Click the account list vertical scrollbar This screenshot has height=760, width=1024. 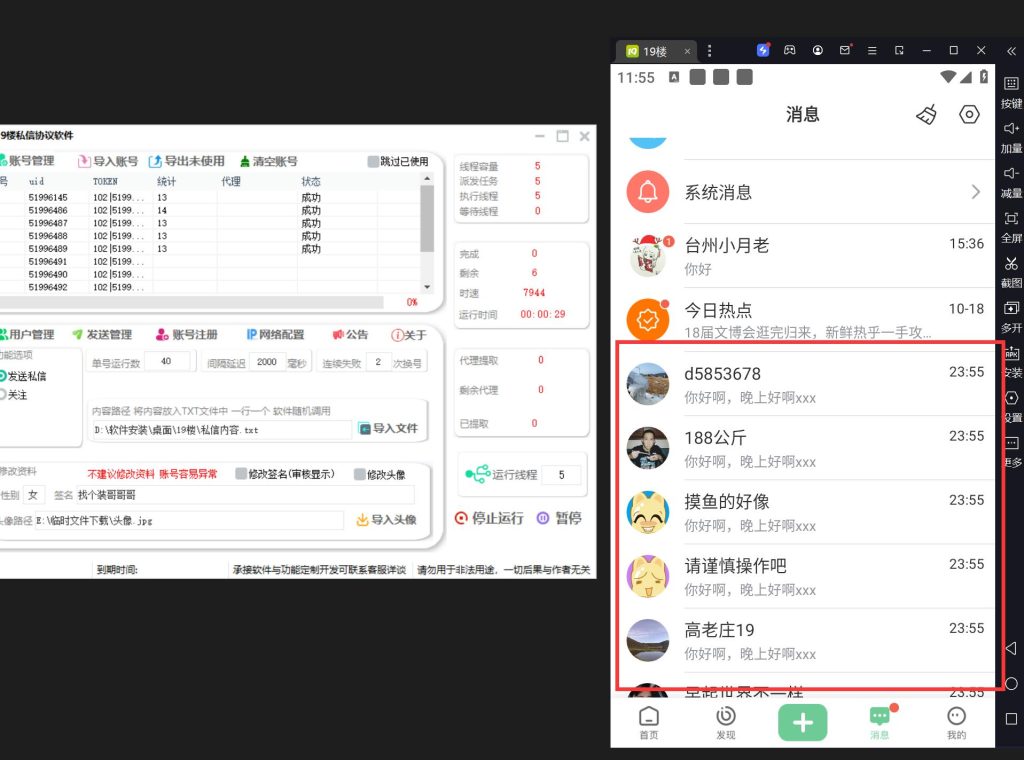tap(427, 222)
